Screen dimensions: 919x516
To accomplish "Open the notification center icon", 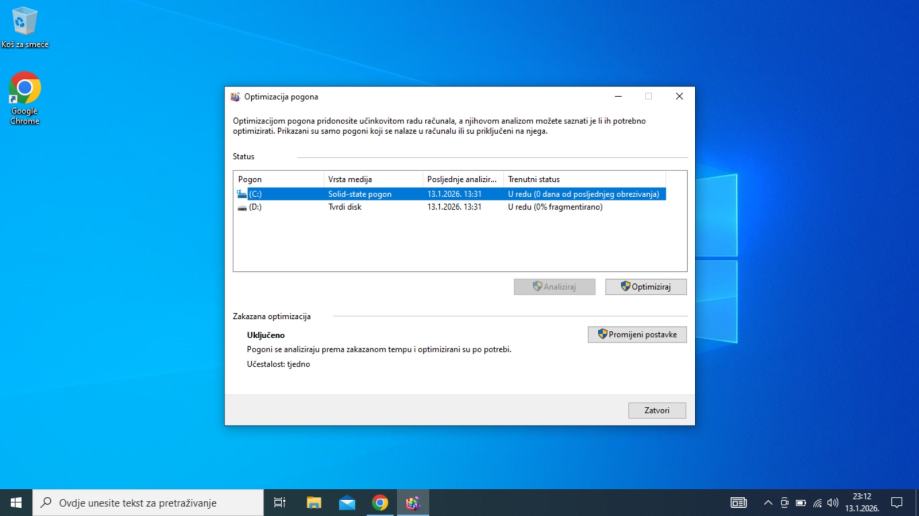I will tap(897, 503).
